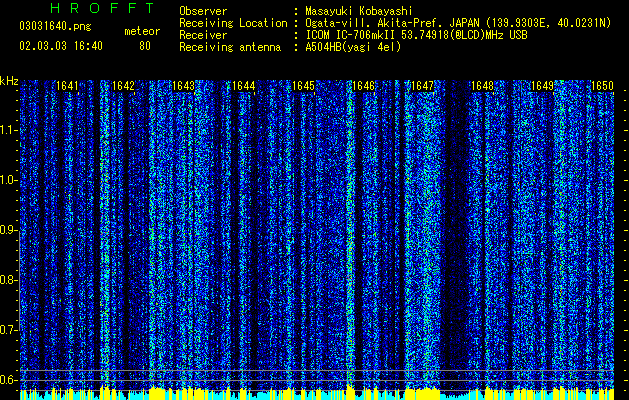
Task: Click the 1641 time marker
Action: pos(67,86)
